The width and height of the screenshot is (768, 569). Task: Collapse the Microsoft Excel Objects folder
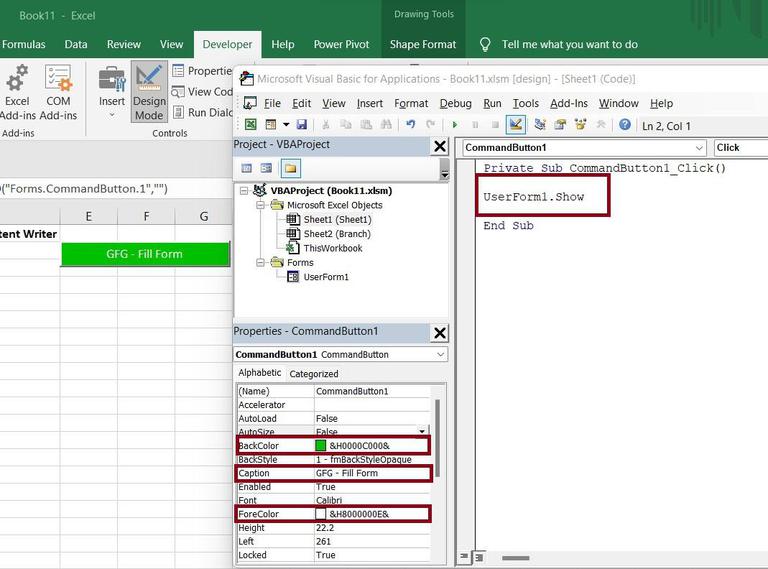[x=261, y=205]
